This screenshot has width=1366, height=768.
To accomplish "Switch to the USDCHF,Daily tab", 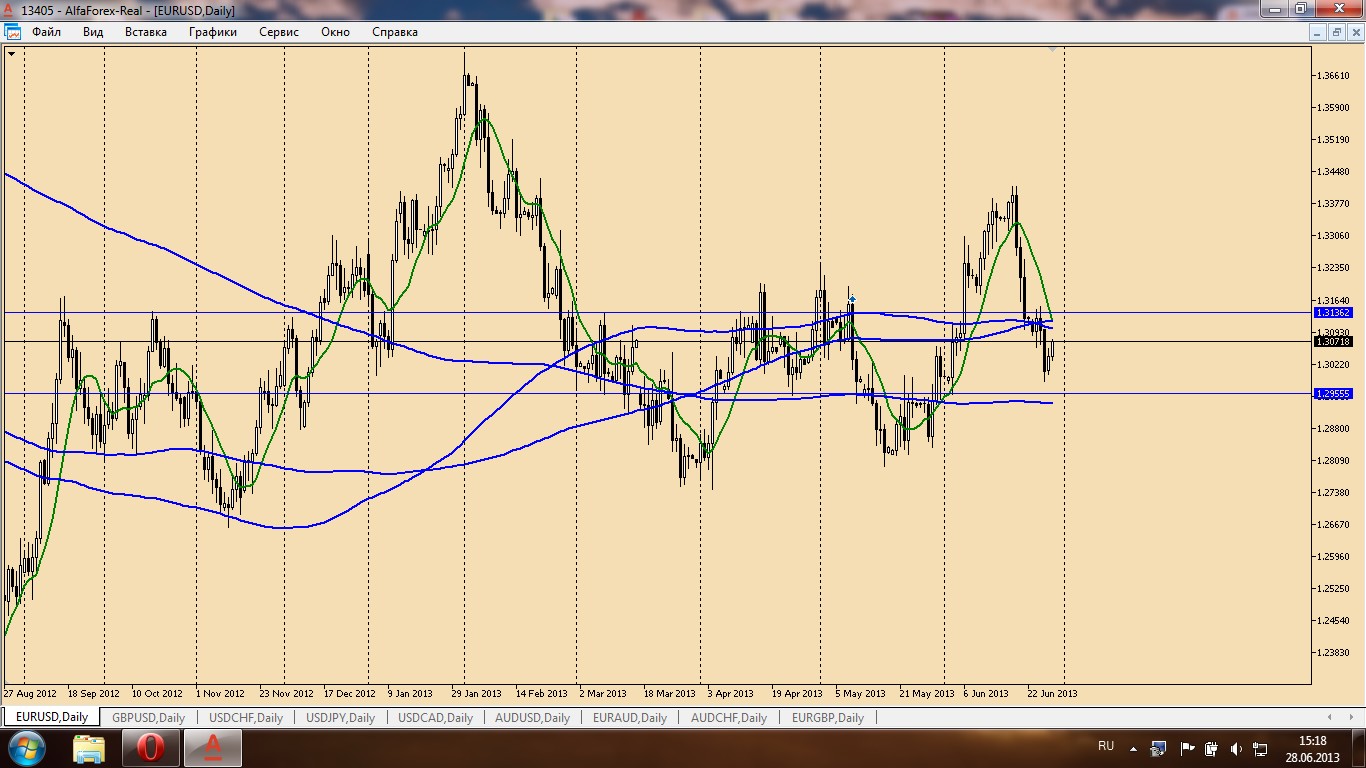I will point(246,717).
